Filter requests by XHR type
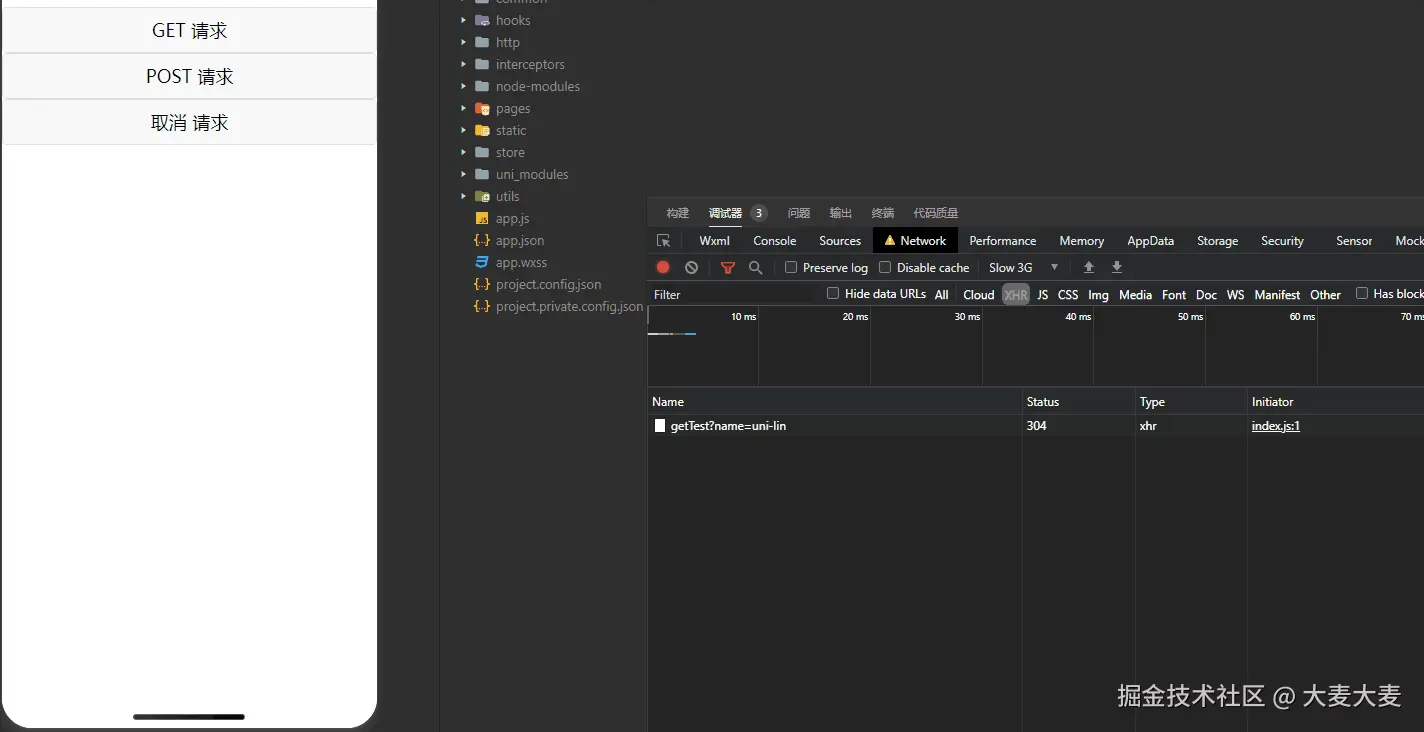Viewport: 1424px width, 732px height. point(1016,295)
